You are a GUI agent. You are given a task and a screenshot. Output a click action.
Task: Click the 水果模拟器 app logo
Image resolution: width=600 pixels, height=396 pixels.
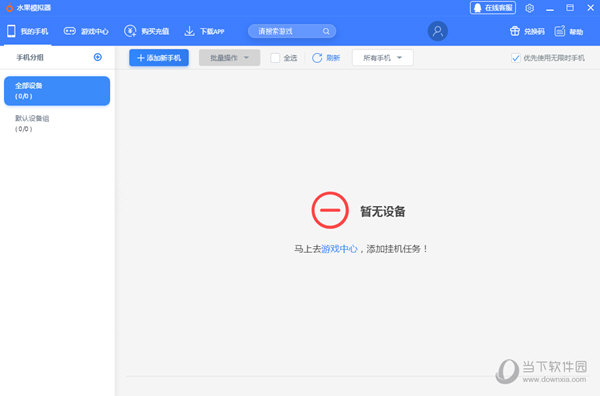(9, 7)
